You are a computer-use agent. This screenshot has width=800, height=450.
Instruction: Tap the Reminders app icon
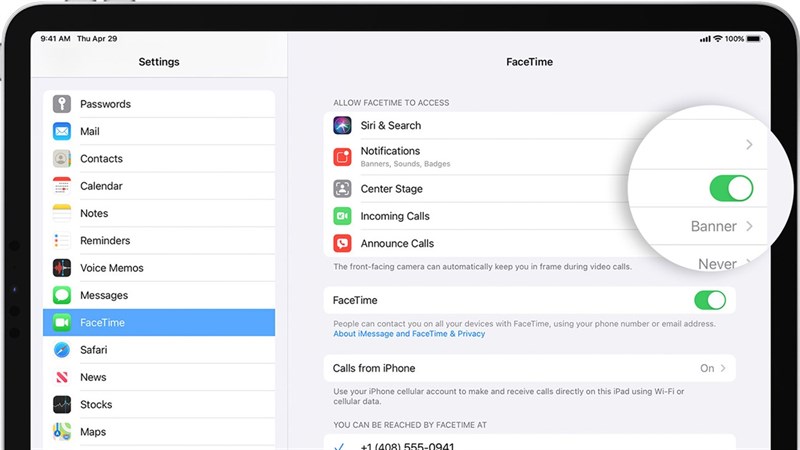(x=62, y=240)
